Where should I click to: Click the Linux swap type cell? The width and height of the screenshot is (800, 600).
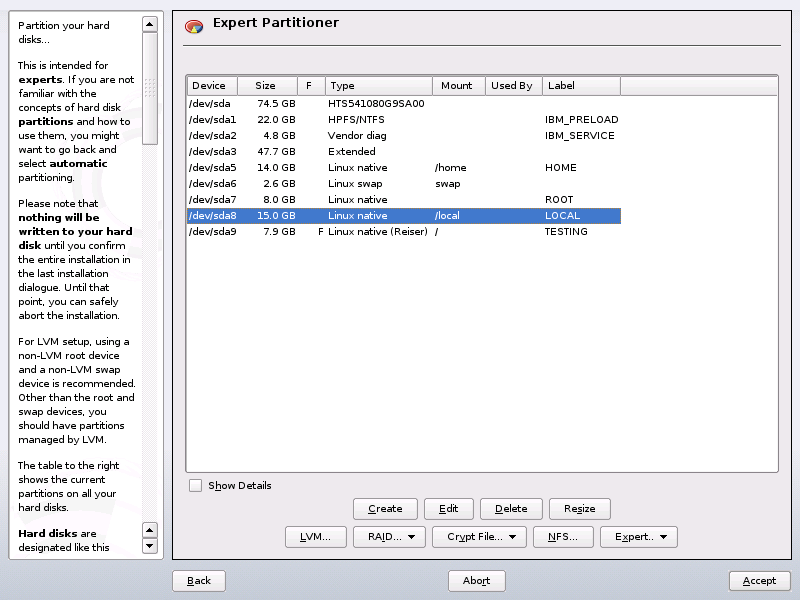(355, 184)
